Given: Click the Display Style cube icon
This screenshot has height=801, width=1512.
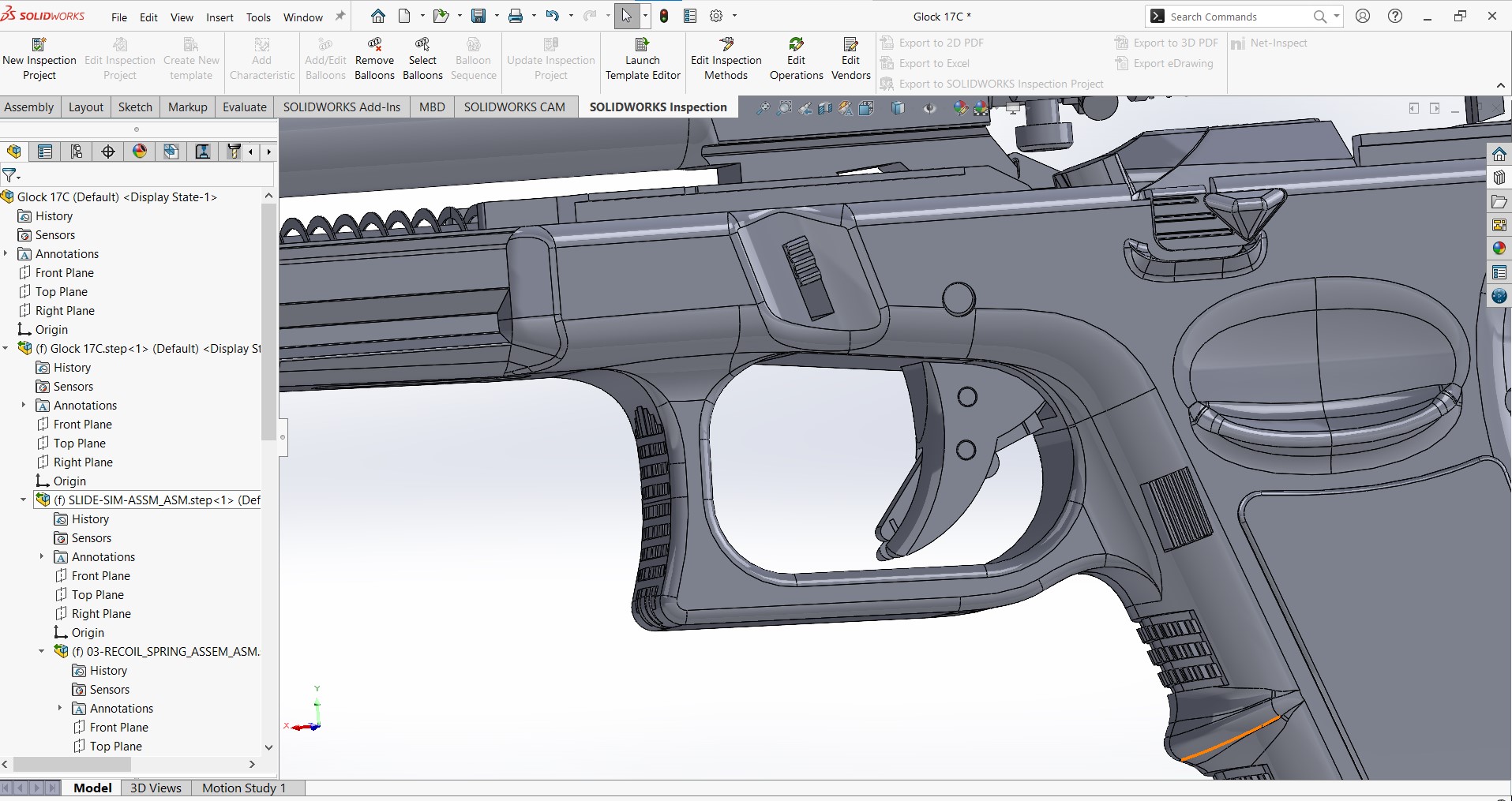Looking at the screenshot, I should pyautogui.click(x=898, y=108).
